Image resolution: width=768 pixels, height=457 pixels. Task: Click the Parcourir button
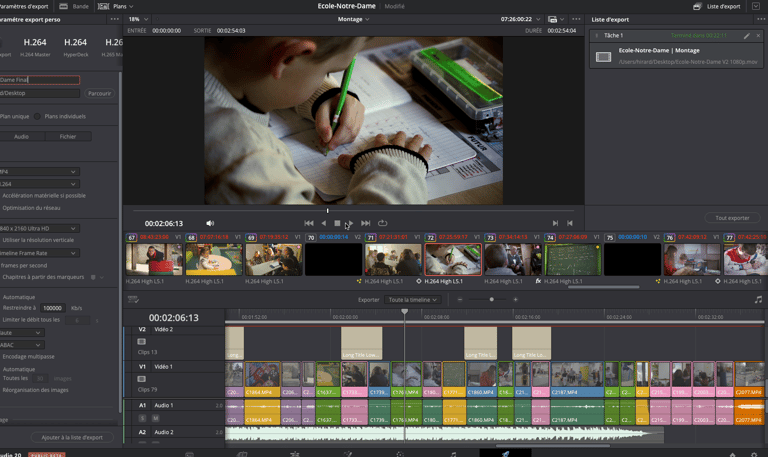pyautogui.click(x=99, y=93)
